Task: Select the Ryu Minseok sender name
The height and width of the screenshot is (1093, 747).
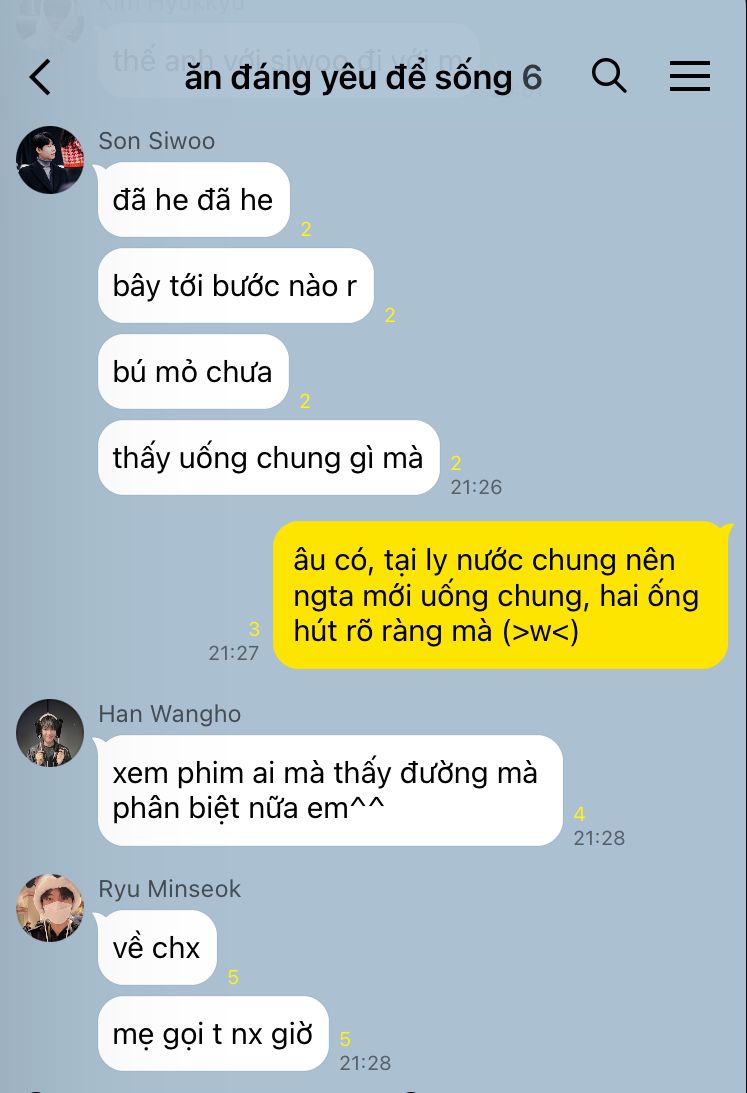Action: [169, 889]
